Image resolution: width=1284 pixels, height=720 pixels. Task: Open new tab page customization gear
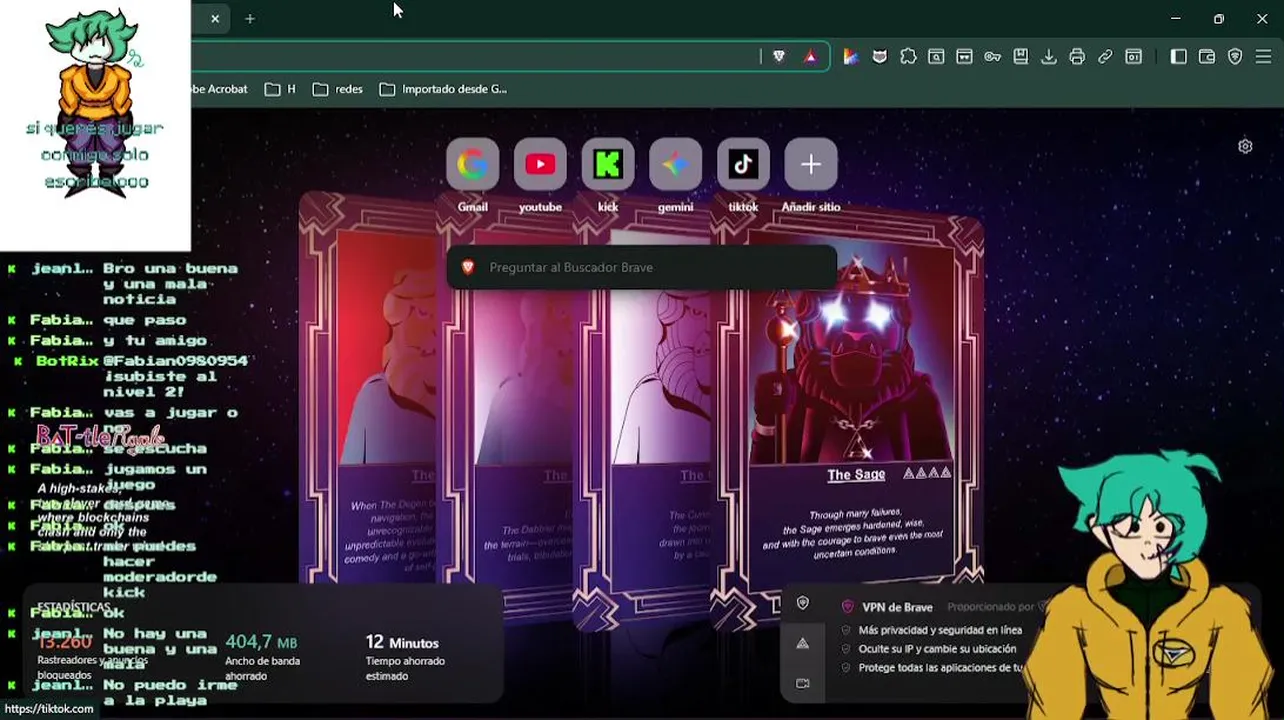1245,146
